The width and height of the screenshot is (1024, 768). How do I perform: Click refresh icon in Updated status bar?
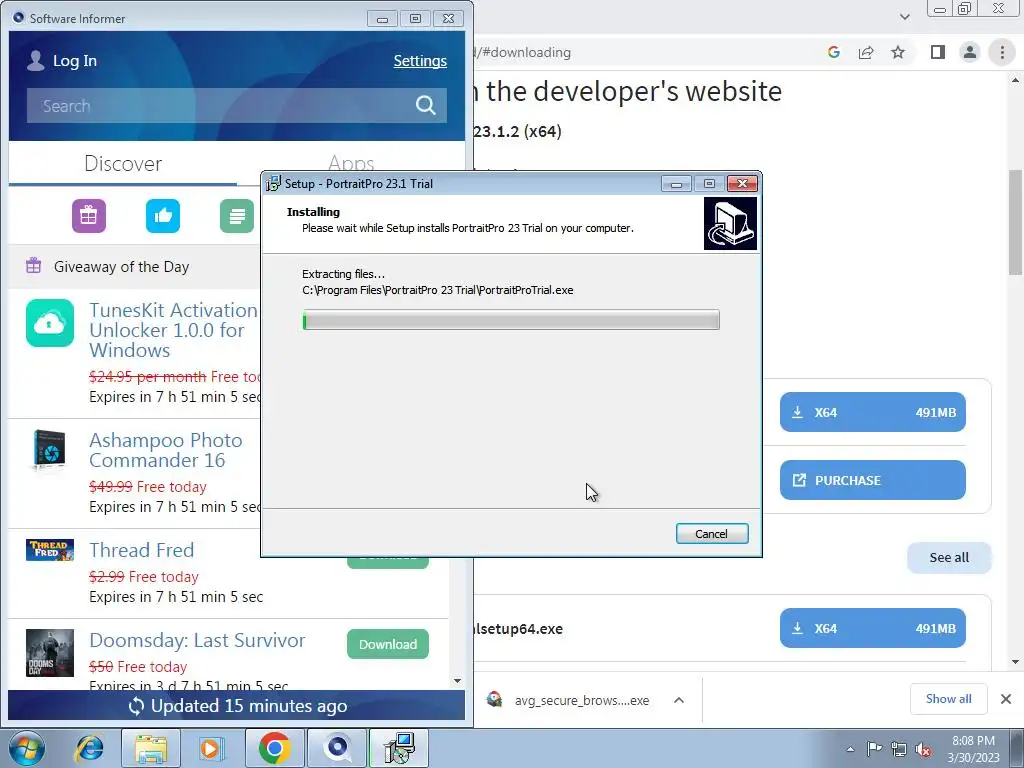coord(136,706)
